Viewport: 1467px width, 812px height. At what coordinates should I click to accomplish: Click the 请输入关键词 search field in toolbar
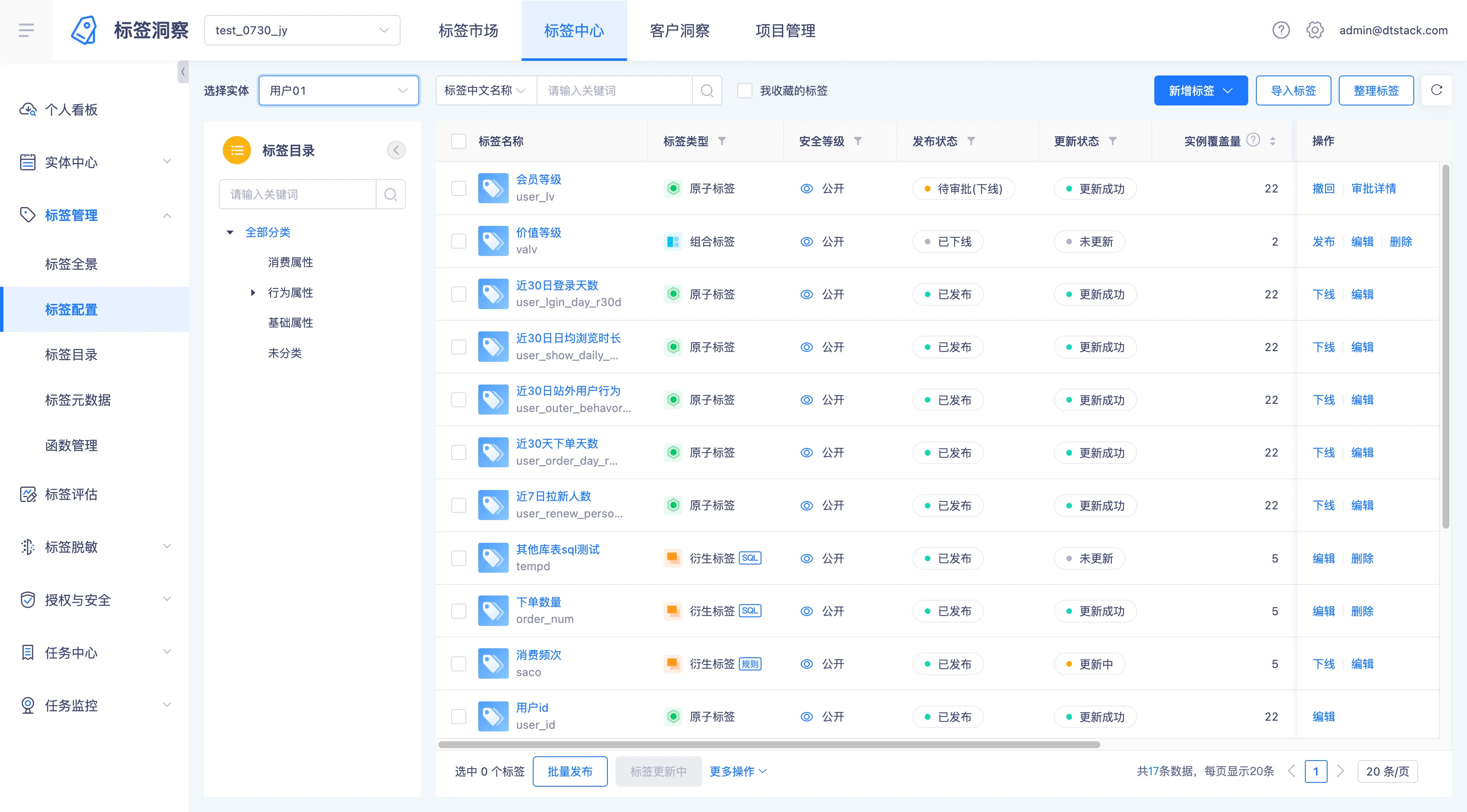pos(614,90)
